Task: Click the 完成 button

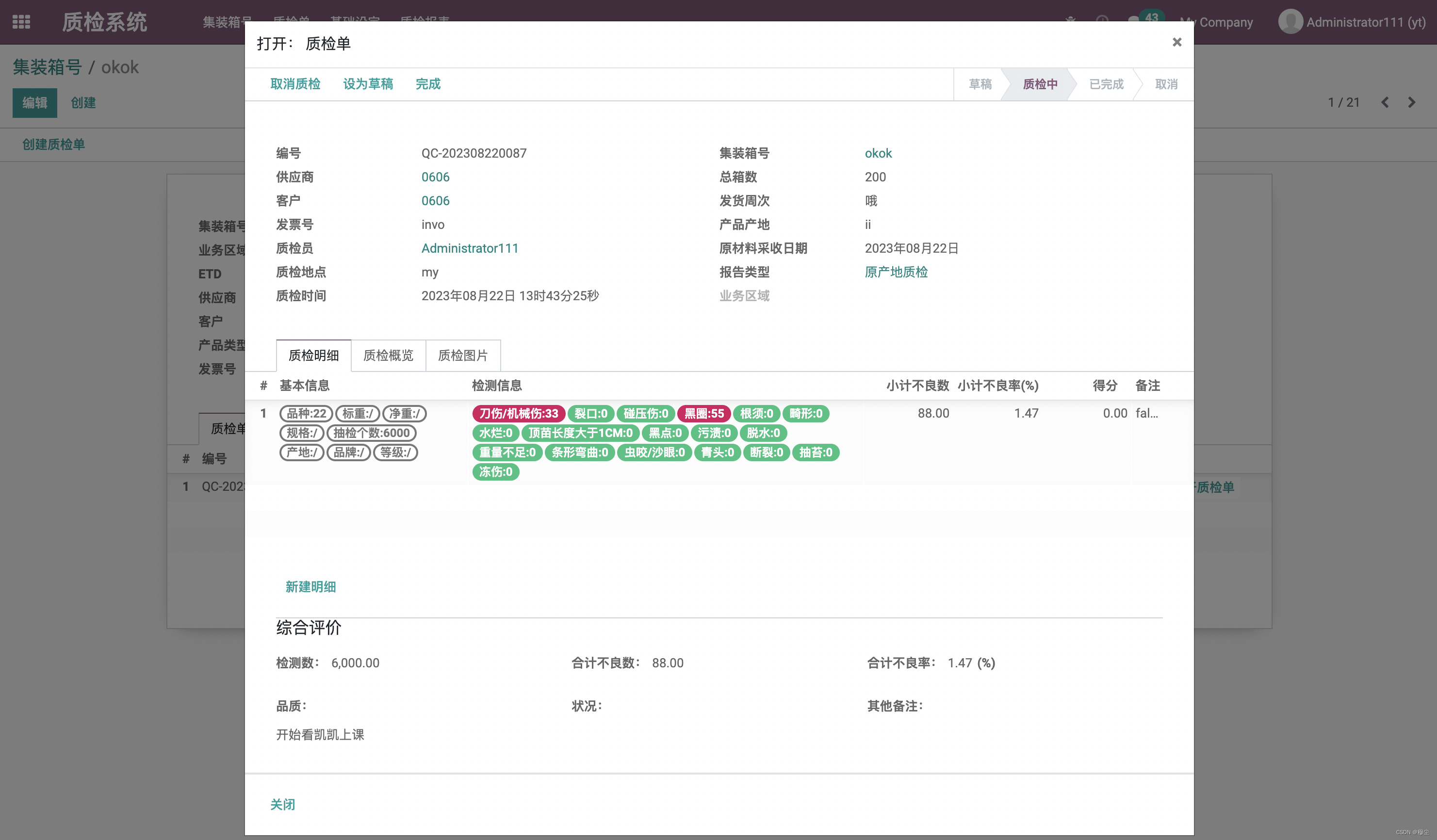Action: tap(428, 84)
